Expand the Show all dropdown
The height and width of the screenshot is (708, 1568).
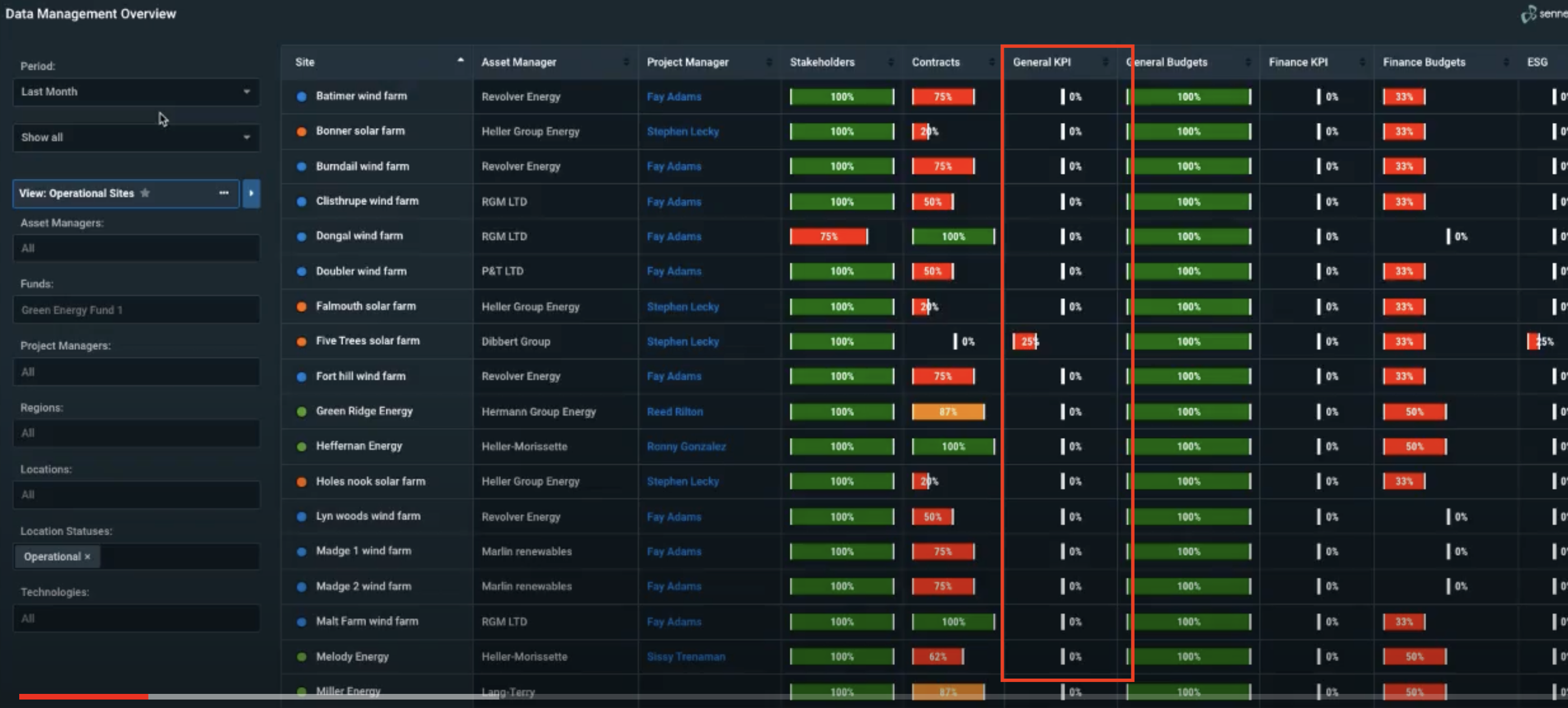[136, 137]
